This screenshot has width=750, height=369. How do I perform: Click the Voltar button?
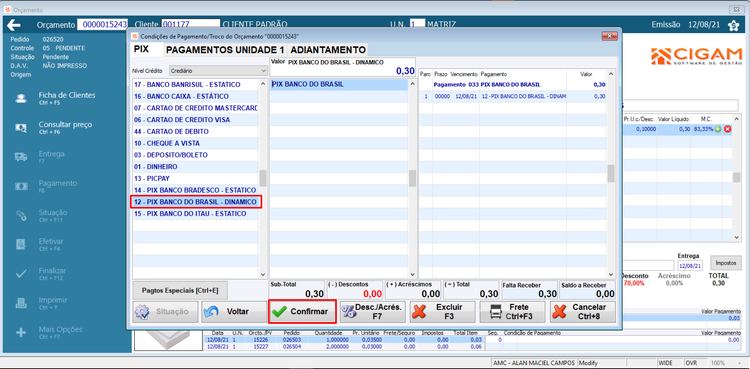(234, 312)
